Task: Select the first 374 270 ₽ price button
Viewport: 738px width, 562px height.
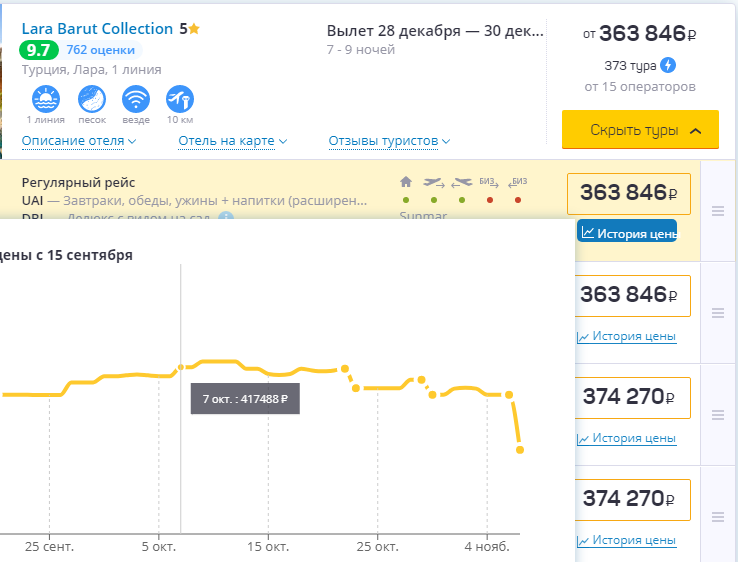Action: coord(628,396)
